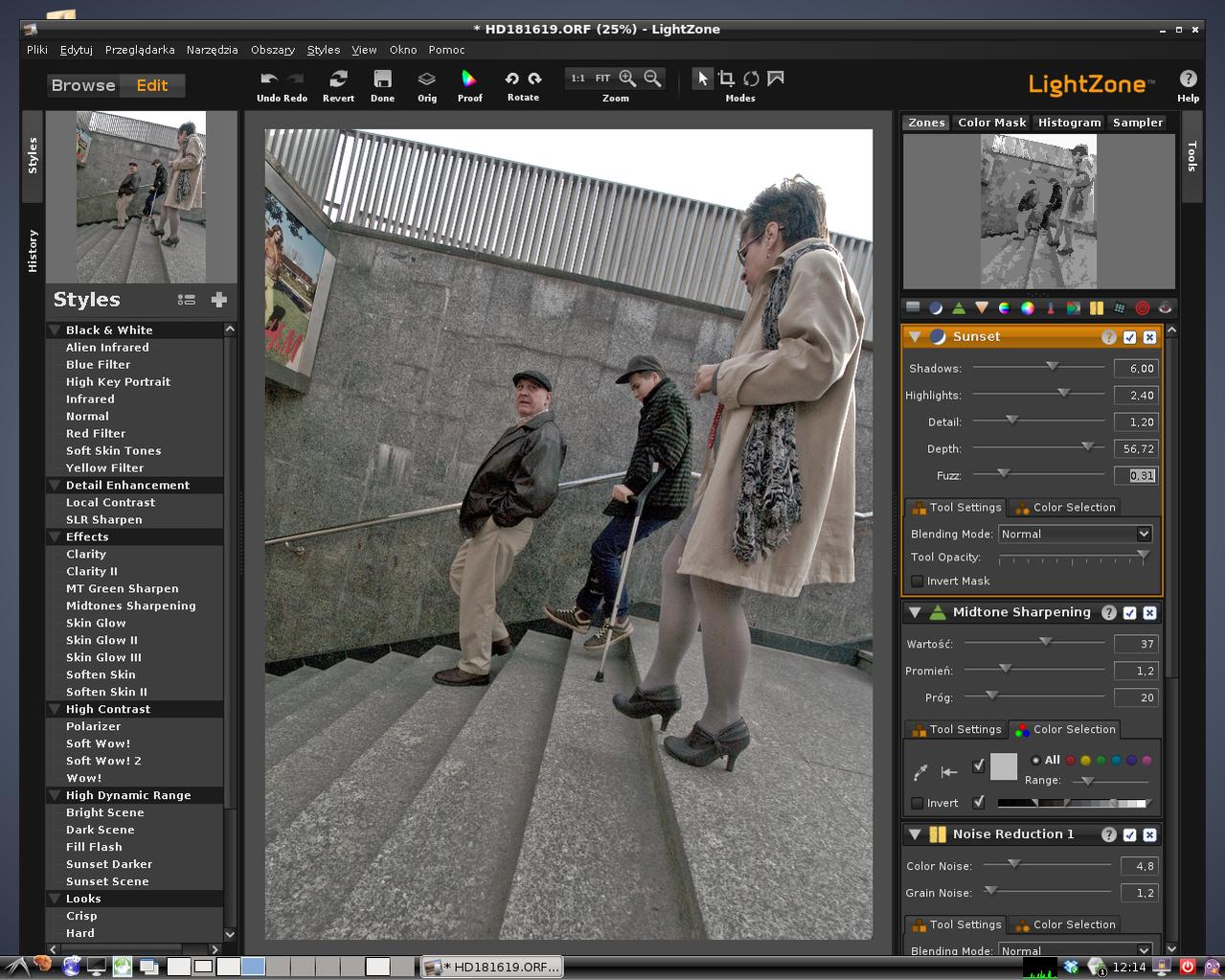
Task: Open the Narzędzia menu
Action: pos(212,50)
